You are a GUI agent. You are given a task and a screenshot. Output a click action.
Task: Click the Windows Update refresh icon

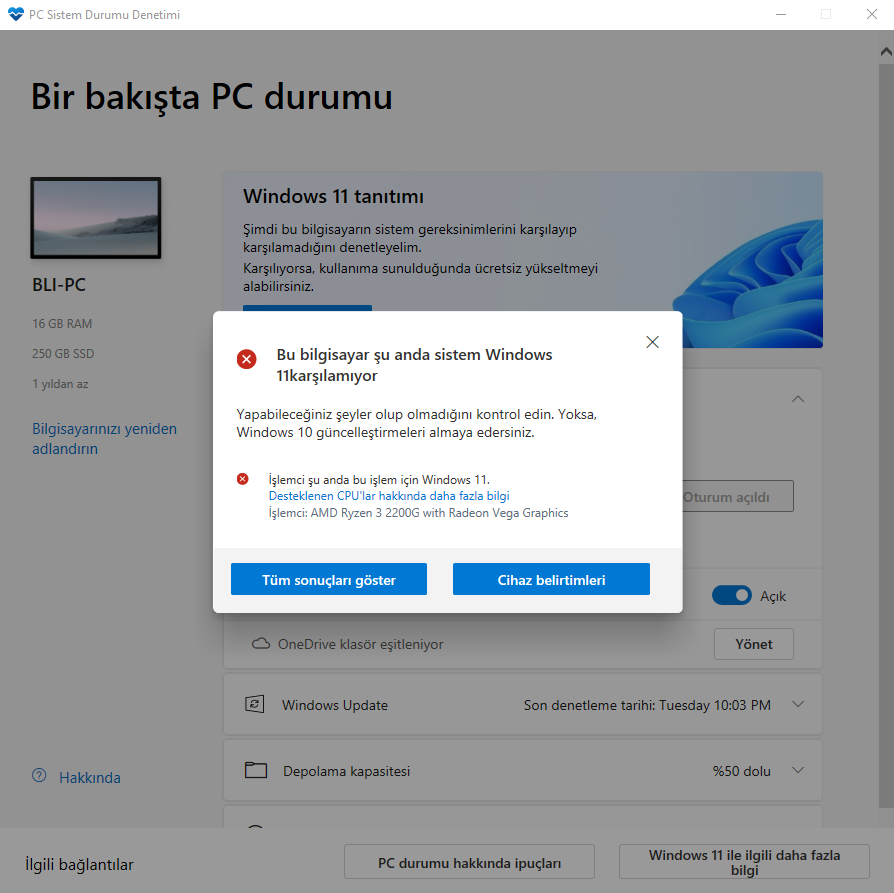254,704
